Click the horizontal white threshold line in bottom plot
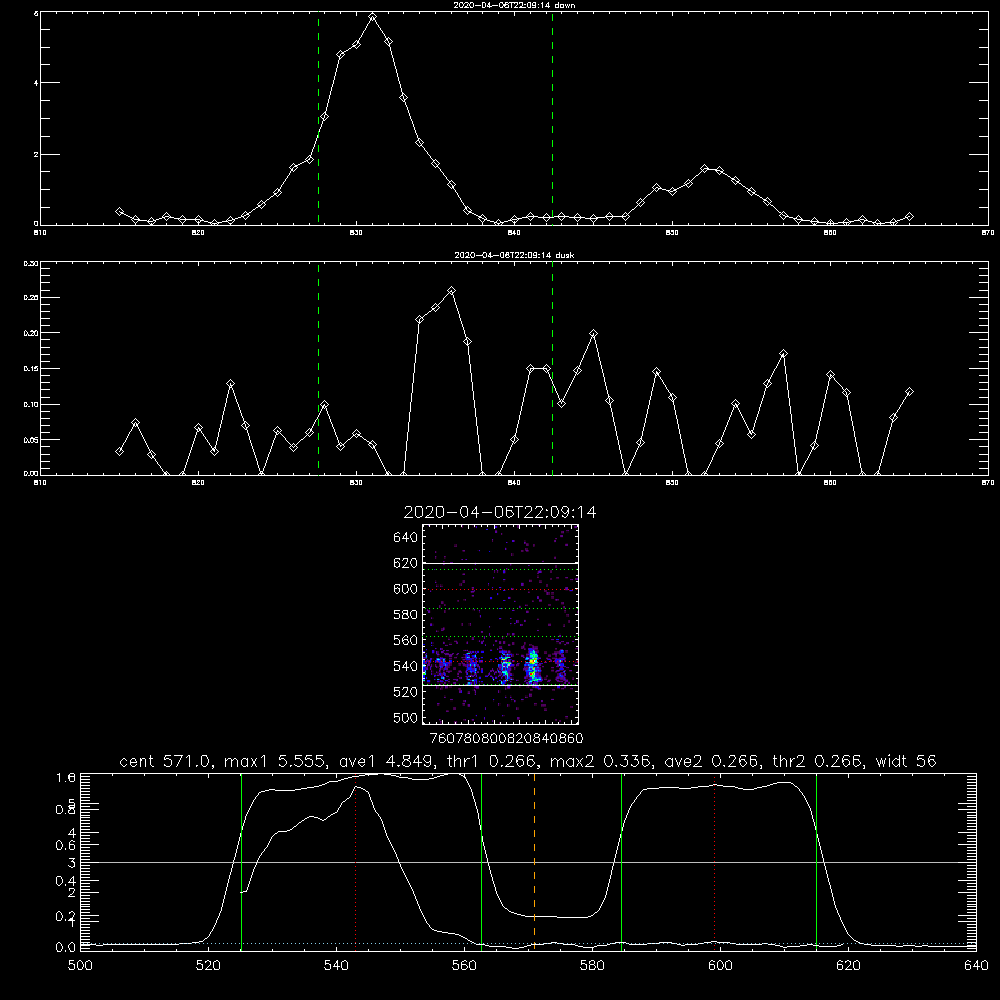Image resolution: width=1000 pixels, height=1000 pixels. [528, 862]
